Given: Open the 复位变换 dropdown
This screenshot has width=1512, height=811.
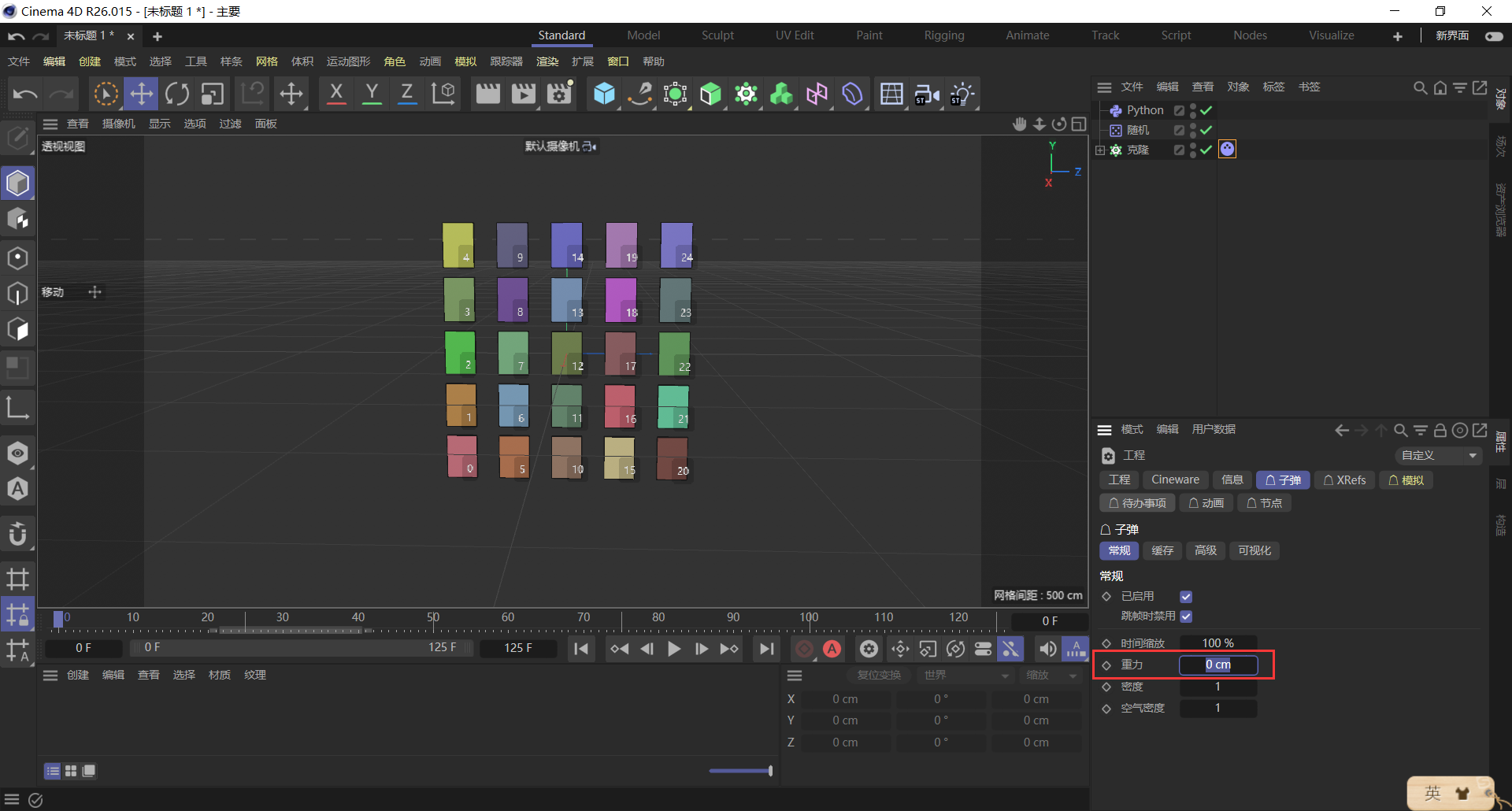Looking at the screenshot, I should coord(878,676).
